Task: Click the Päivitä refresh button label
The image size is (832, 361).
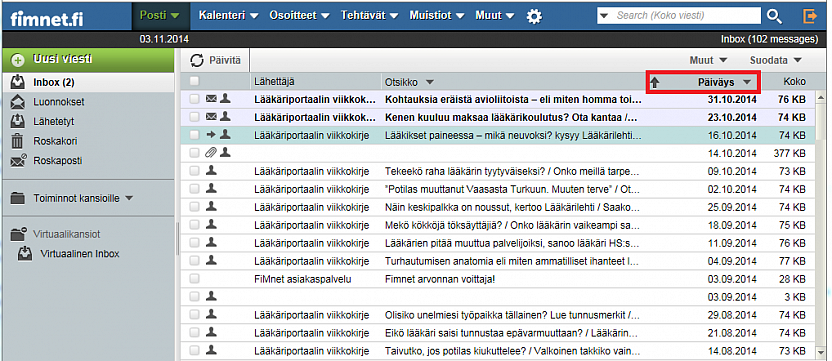Action: 225,61
